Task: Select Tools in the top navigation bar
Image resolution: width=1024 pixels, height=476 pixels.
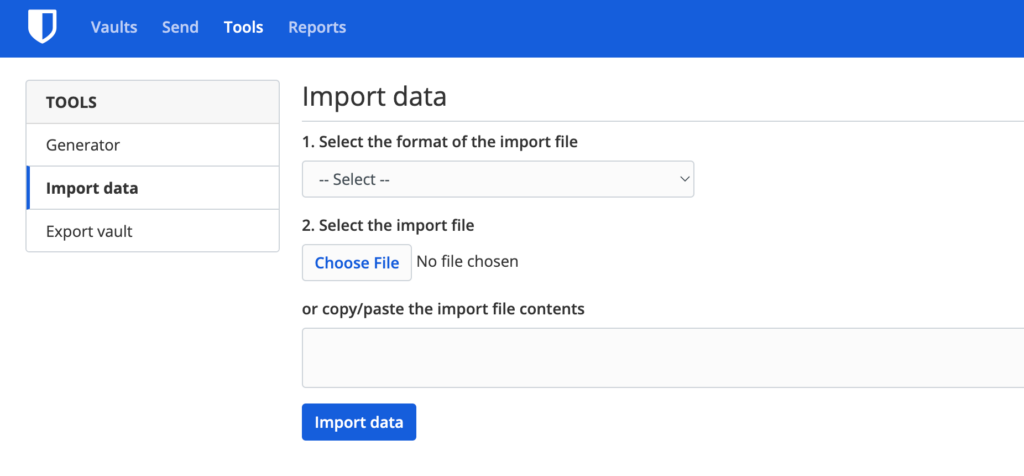Action: click(244, 27)
